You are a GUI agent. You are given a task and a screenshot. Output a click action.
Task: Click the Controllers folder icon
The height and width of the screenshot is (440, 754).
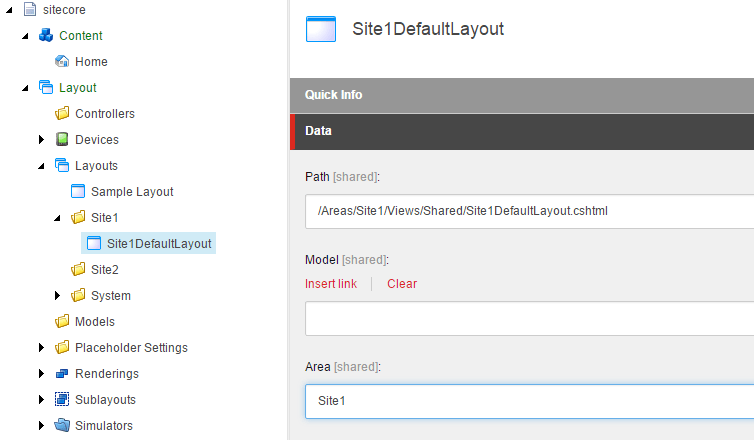62,114
